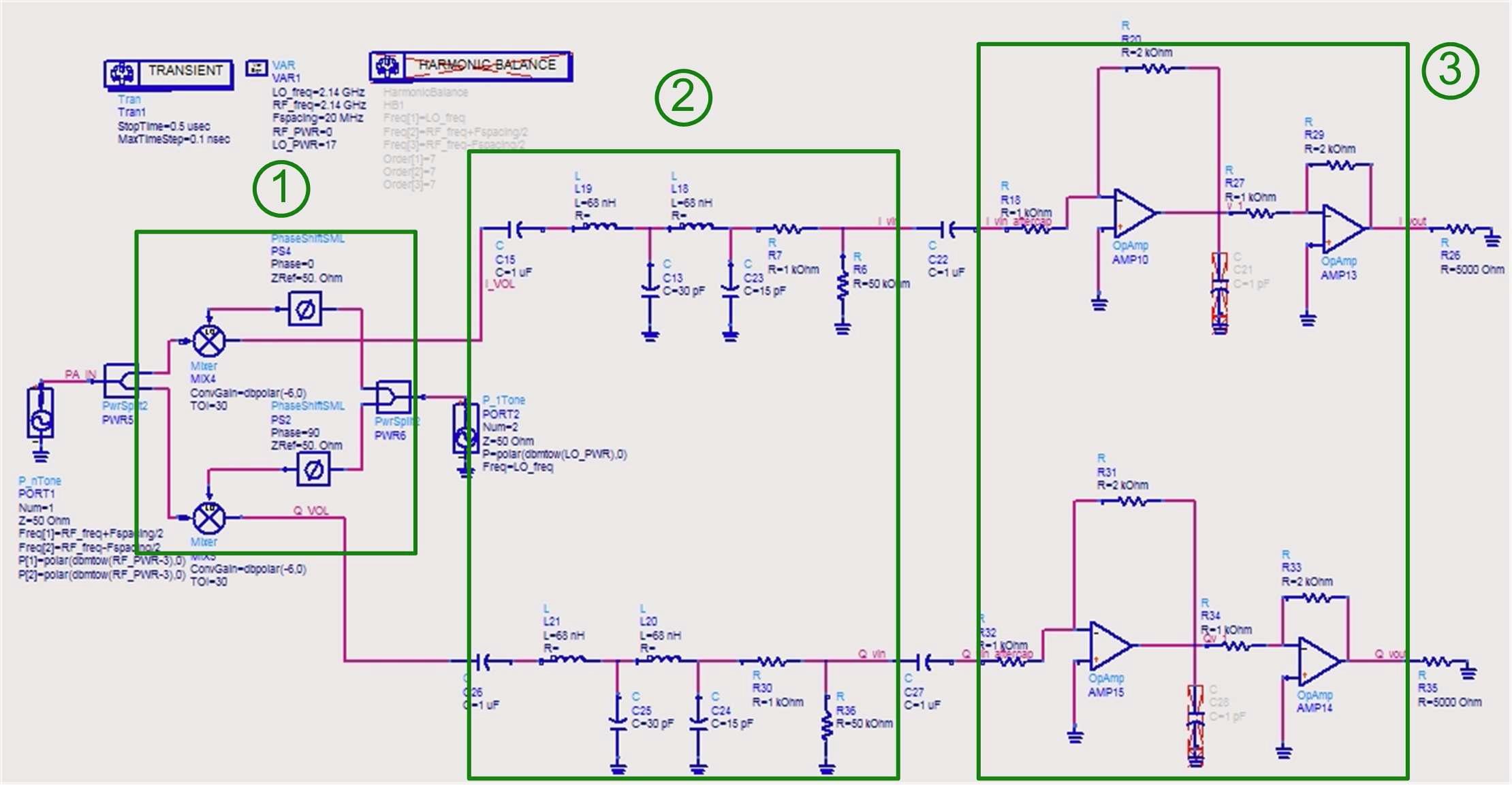Select the MIX4 mixer symbol

pyautogui.click(x=208, y=340)
